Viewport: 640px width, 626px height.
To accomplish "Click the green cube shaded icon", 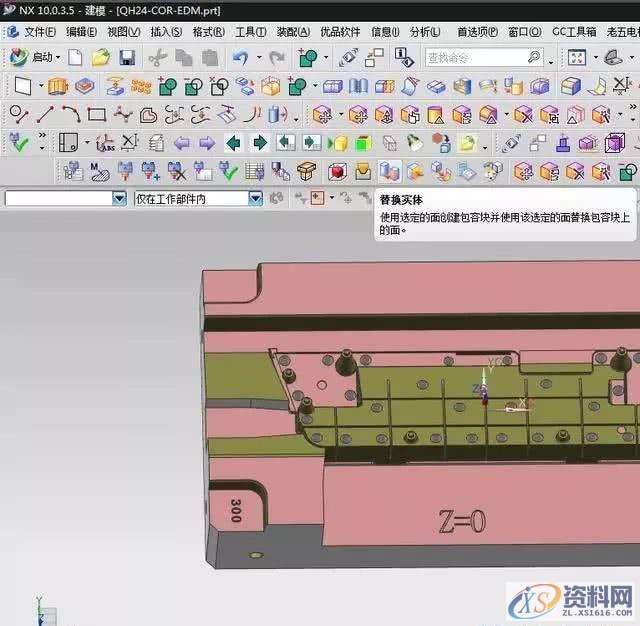I will click(x=363, y=144).
